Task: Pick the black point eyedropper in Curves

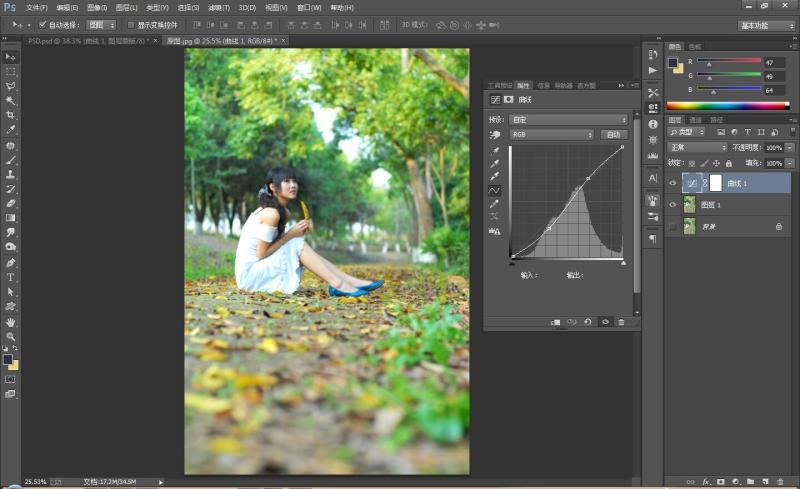Action: click(494, 151)
